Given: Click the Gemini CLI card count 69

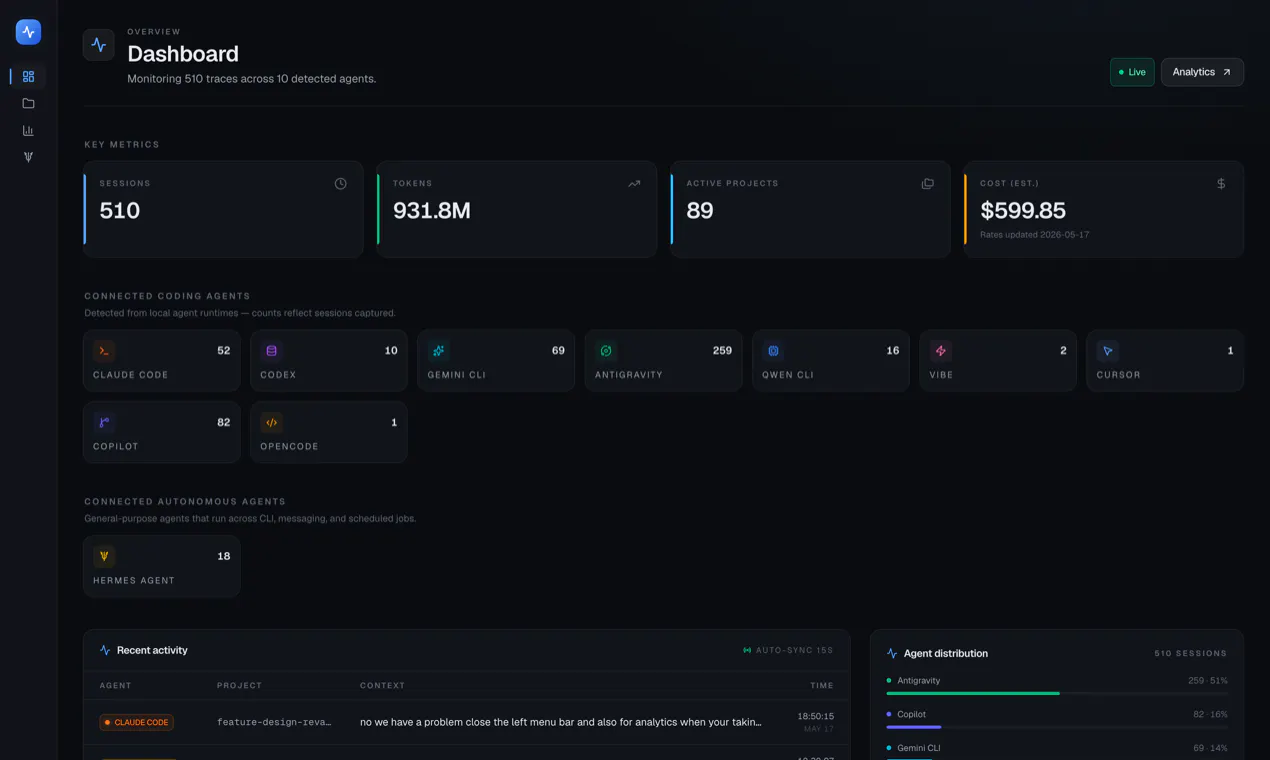Looking at the screenshot, I should click(x=558, y=351).
